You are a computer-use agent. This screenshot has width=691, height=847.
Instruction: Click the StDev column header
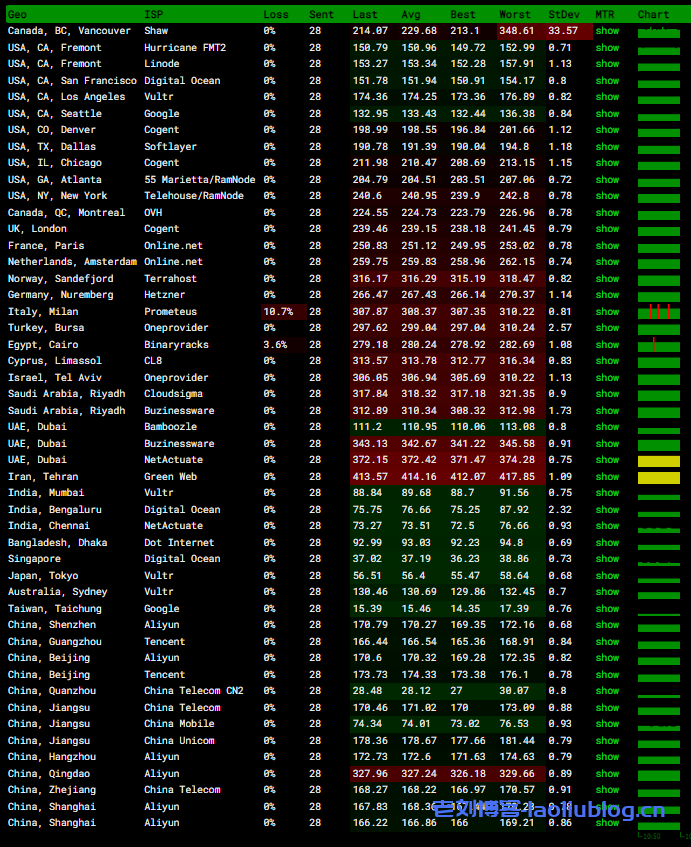tap(563, 14)
